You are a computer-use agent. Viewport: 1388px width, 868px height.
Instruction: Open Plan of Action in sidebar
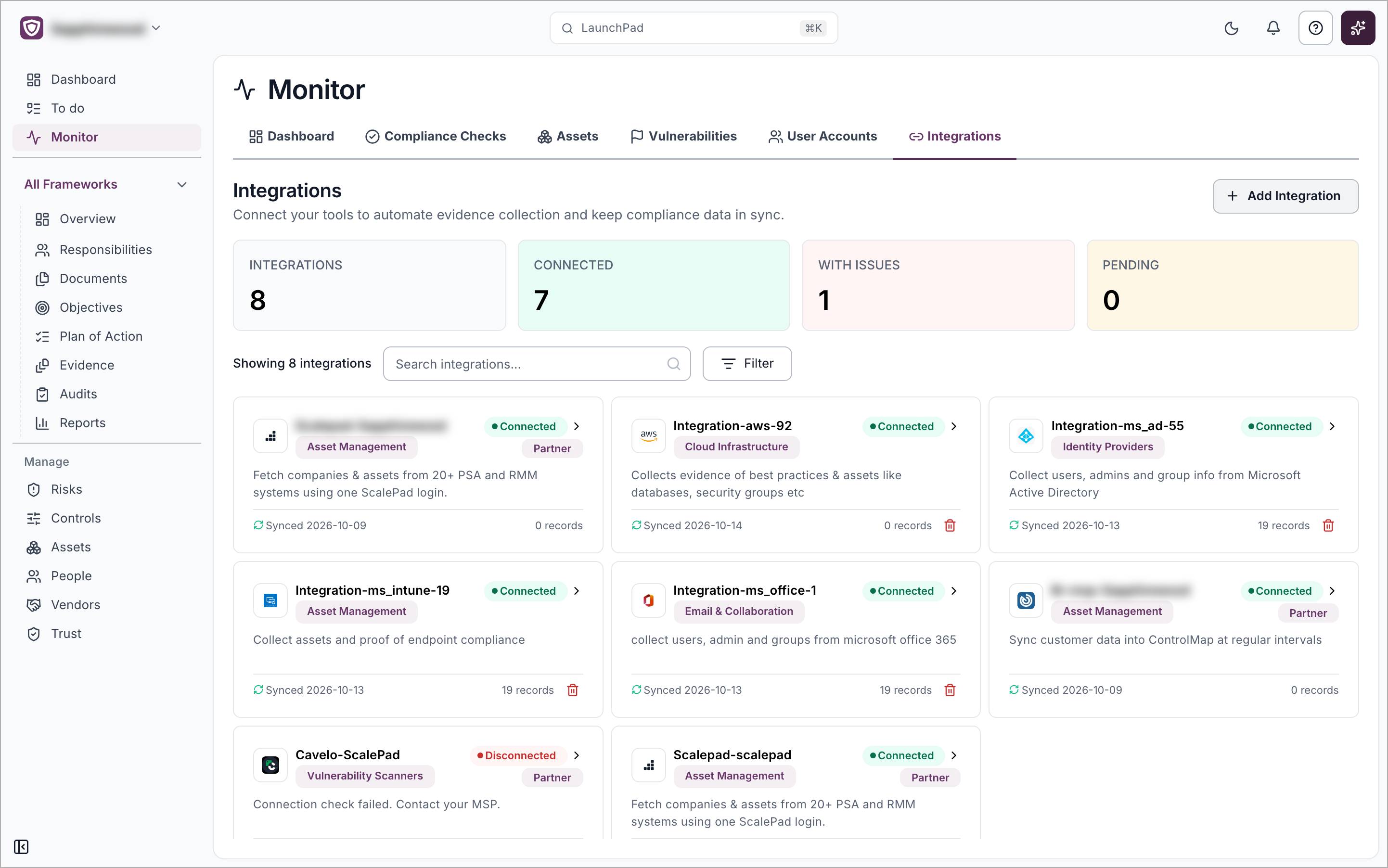point(111,336)
